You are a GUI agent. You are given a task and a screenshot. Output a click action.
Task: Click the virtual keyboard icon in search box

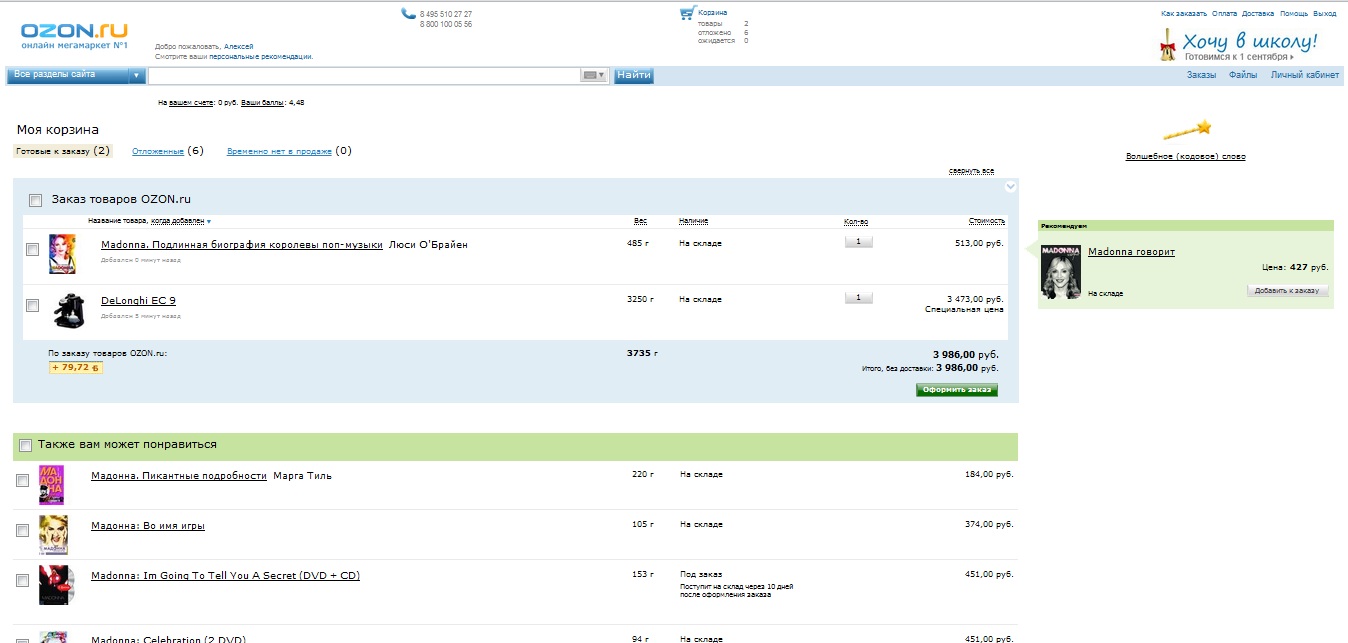593,75
